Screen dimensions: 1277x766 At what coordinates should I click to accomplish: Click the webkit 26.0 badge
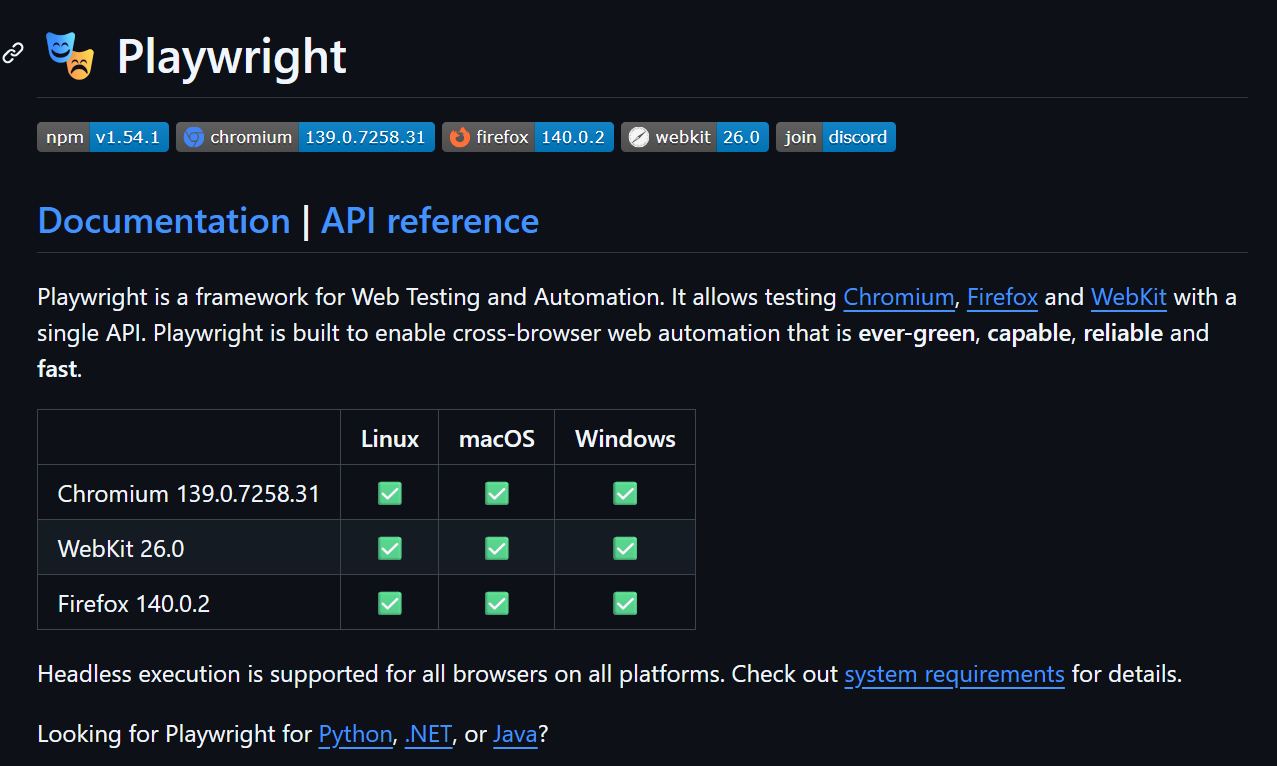pyautogui.click(x=695, y=137)
